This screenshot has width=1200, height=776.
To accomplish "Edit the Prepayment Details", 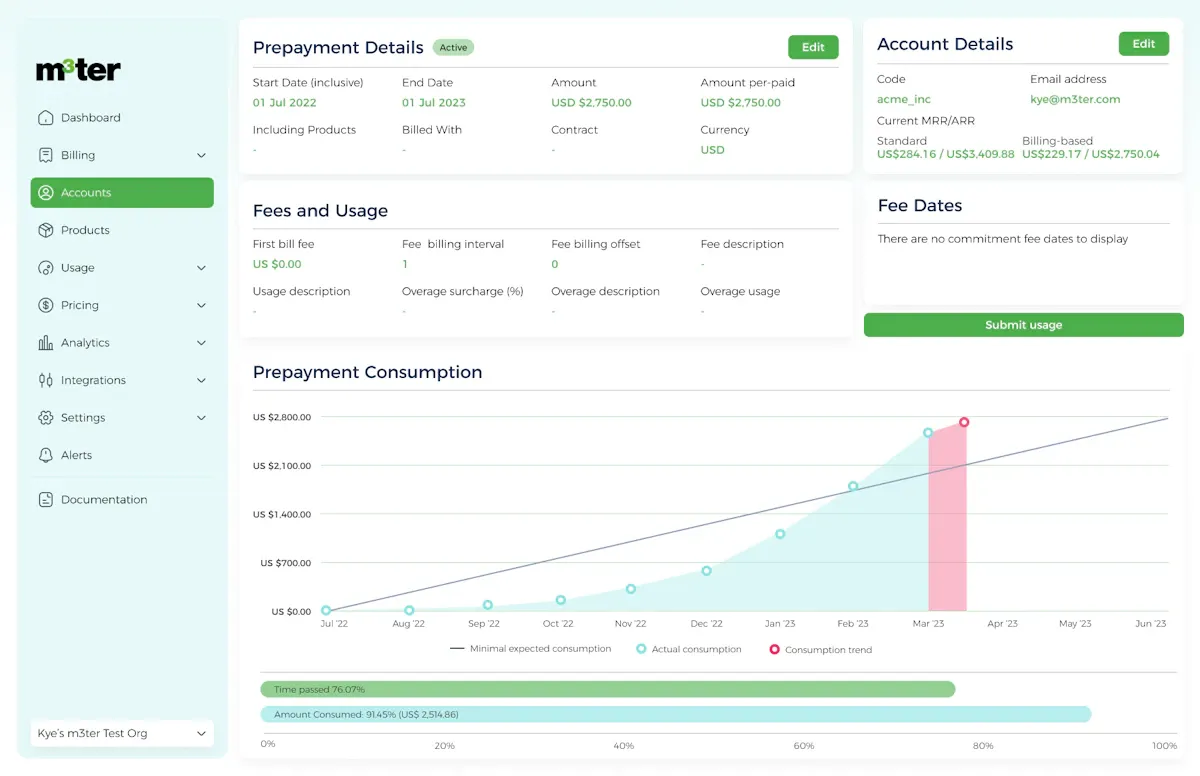I will point(813,47).
